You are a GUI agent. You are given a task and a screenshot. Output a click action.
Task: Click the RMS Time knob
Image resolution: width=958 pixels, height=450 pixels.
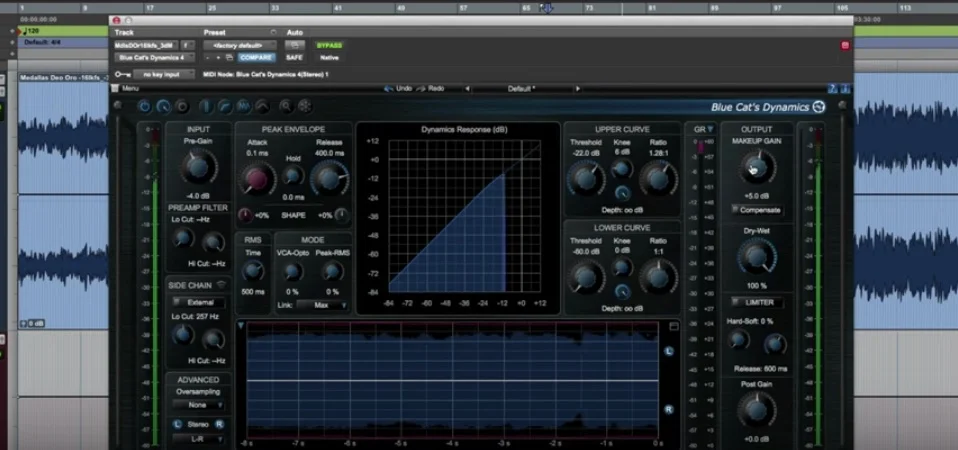252,270
